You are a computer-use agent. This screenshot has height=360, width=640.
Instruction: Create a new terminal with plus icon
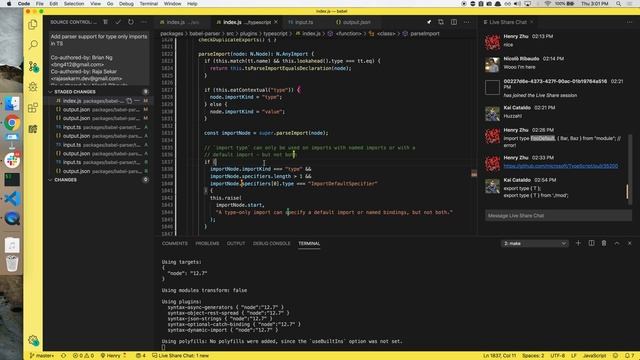point(578,243)
